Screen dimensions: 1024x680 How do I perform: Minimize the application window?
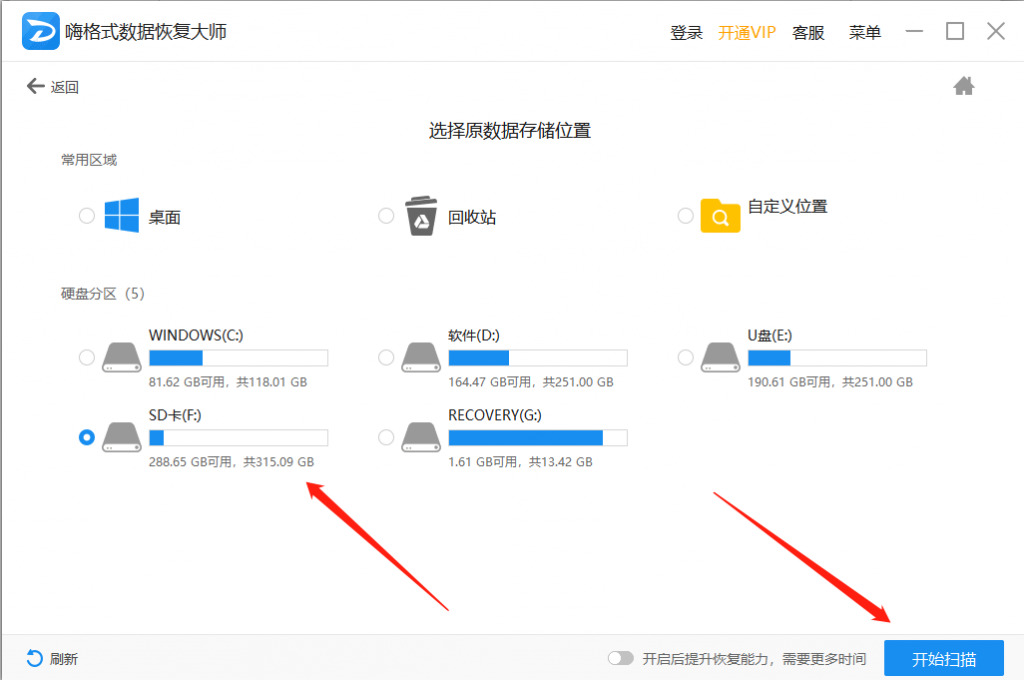(914, 31)
